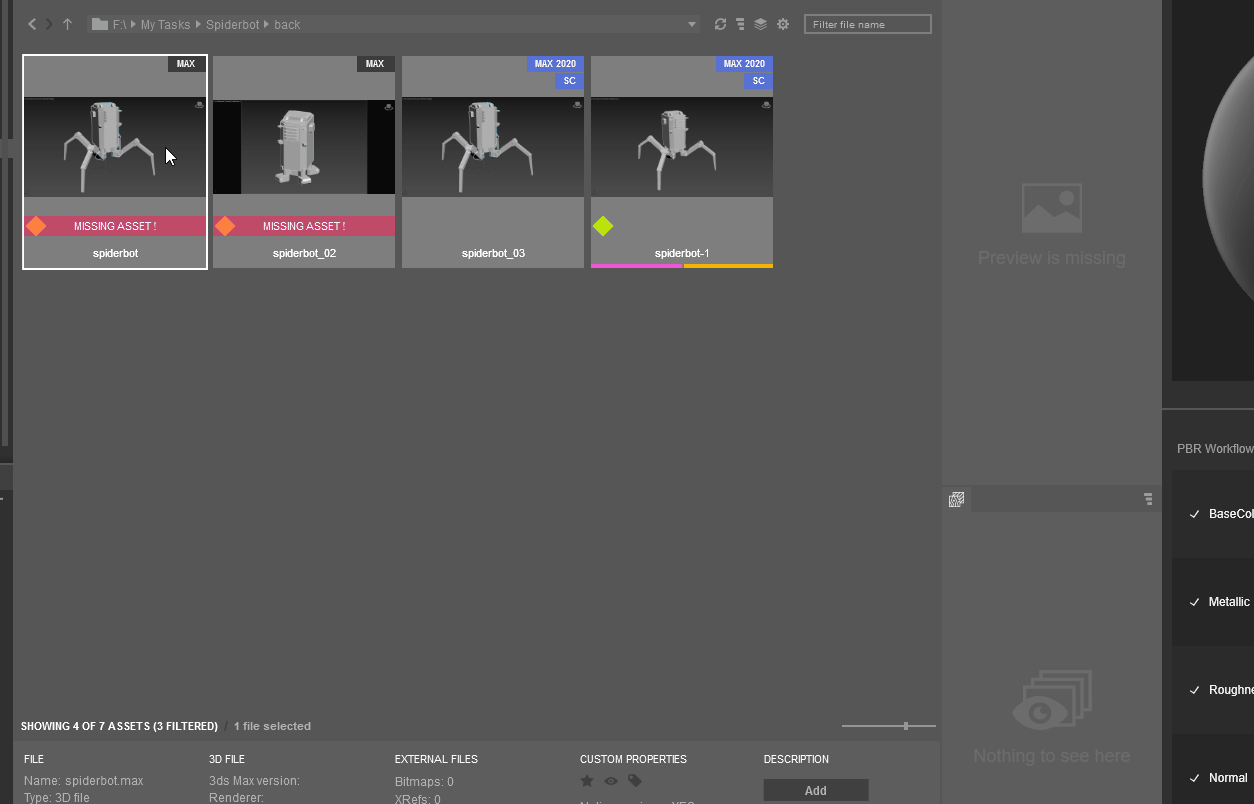The width and height of the screenshot is (1254, 804).
Task: Go forward with the right arrow
Action: 49,24
